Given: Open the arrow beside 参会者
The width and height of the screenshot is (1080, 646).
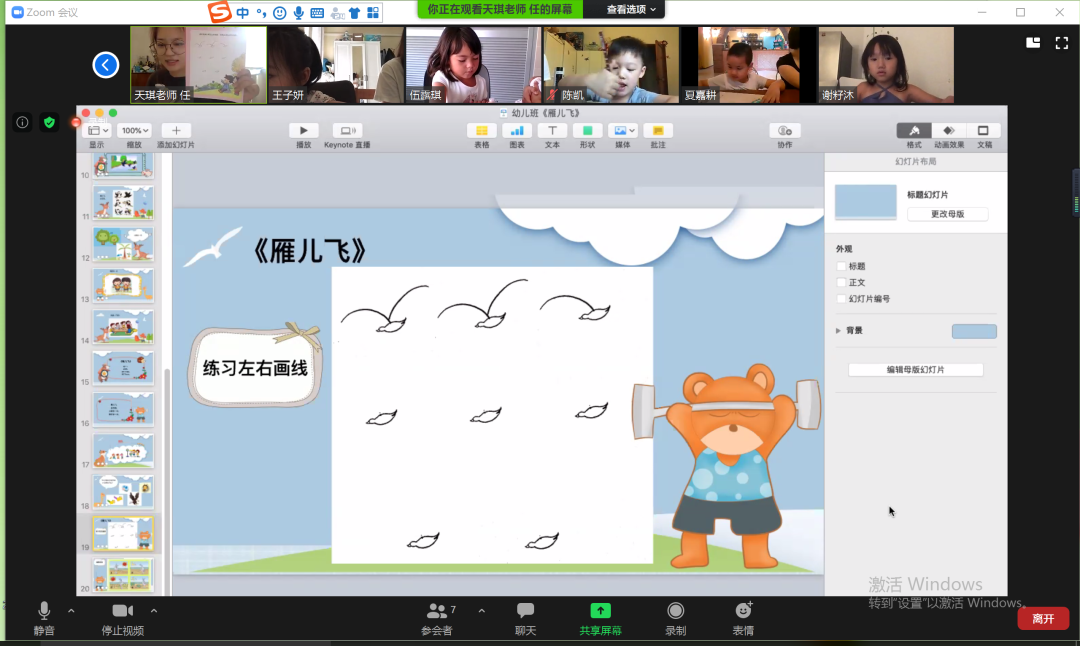Looking at the screenshot, I should click(481, 611).
